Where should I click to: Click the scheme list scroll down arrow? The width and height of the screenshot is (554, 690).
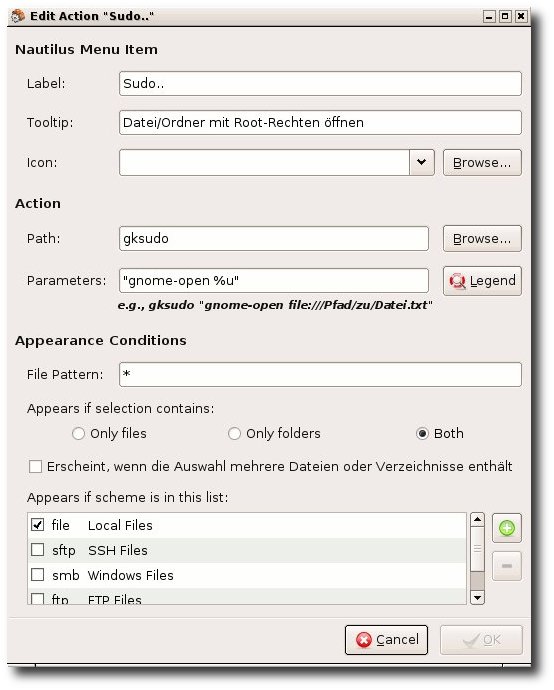(477, 598)
